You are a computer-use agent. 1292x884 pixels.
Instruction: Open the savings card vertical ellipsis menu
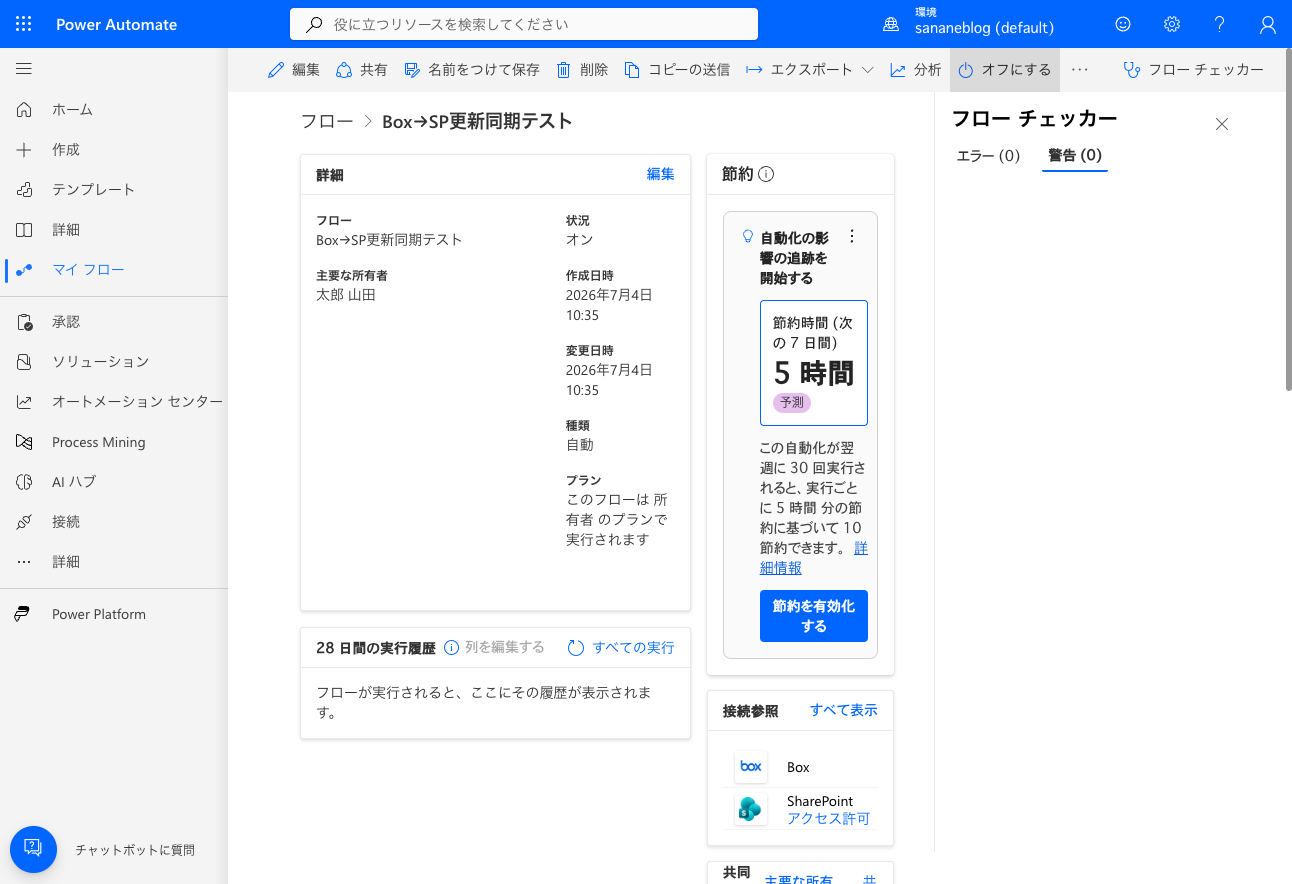[852, 237]
